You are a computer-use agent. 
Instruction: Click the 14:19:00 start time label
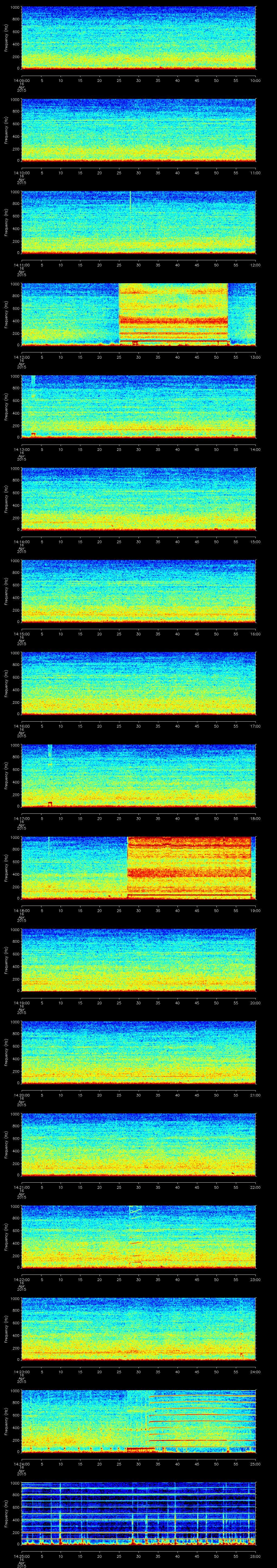pos(21,1003)
